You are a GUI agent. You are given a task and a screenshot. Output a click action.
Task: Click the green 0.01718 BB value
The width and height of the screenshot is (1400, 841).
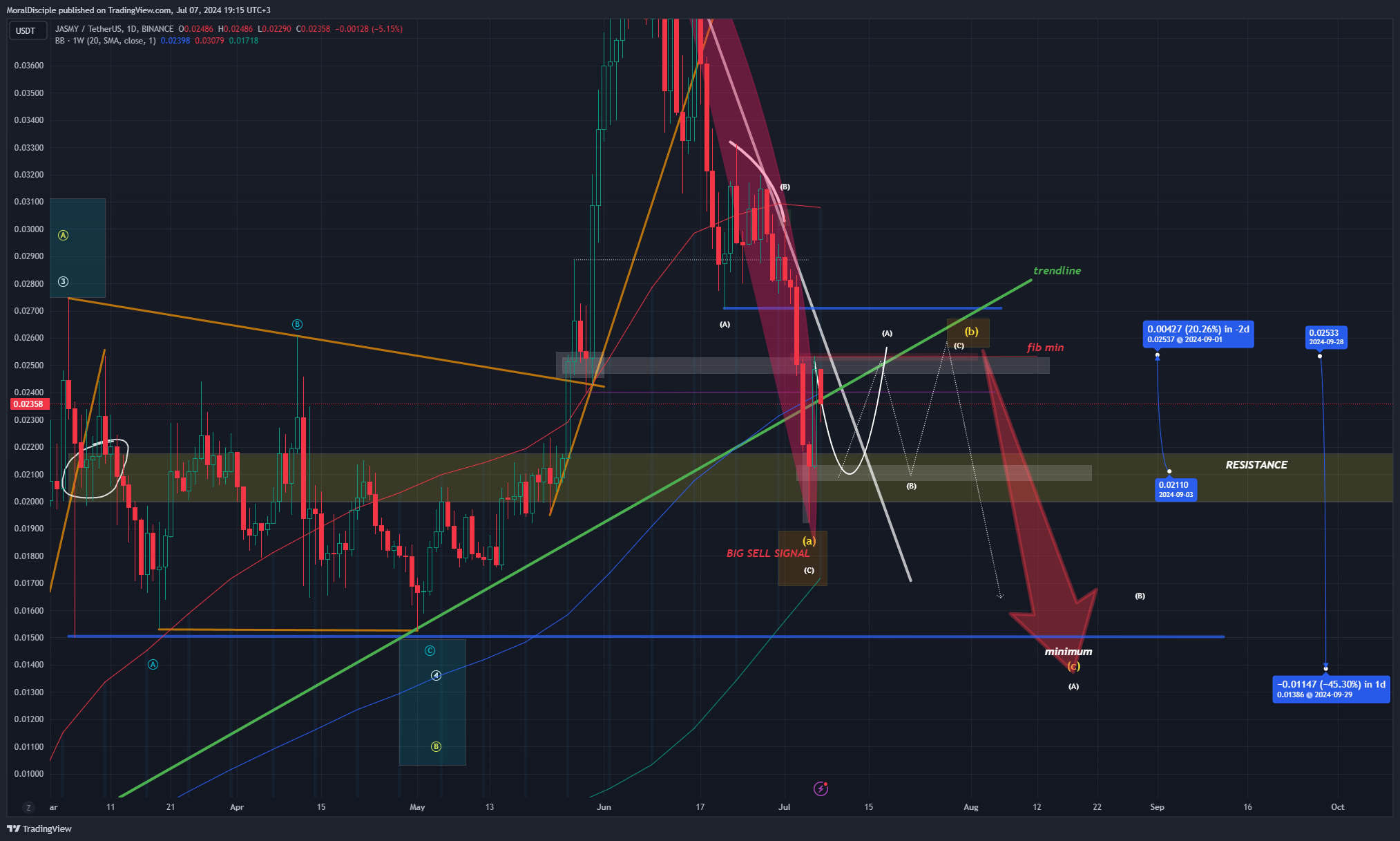(244, 41)
